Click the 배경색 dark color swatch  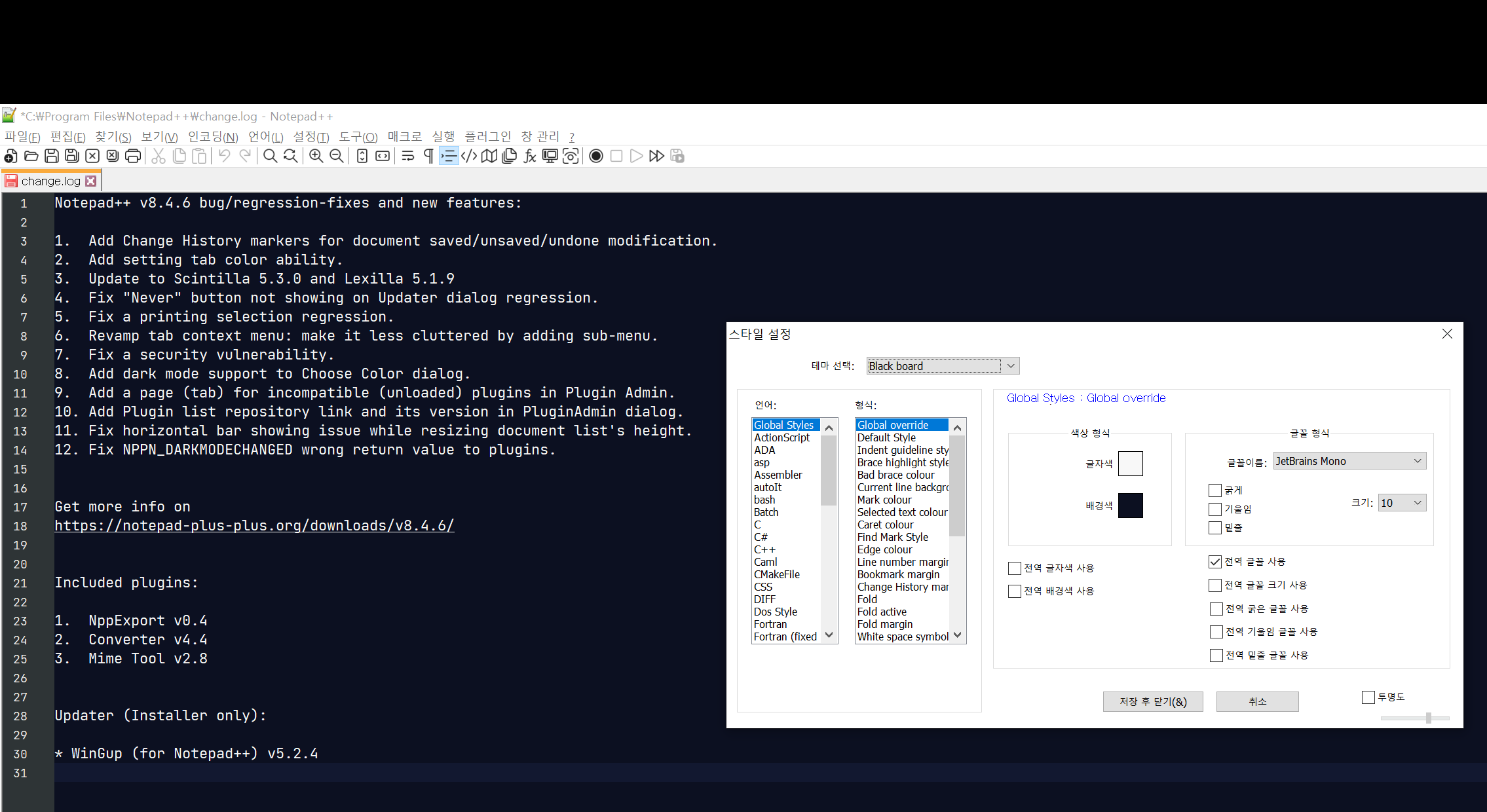[1130, 506]
